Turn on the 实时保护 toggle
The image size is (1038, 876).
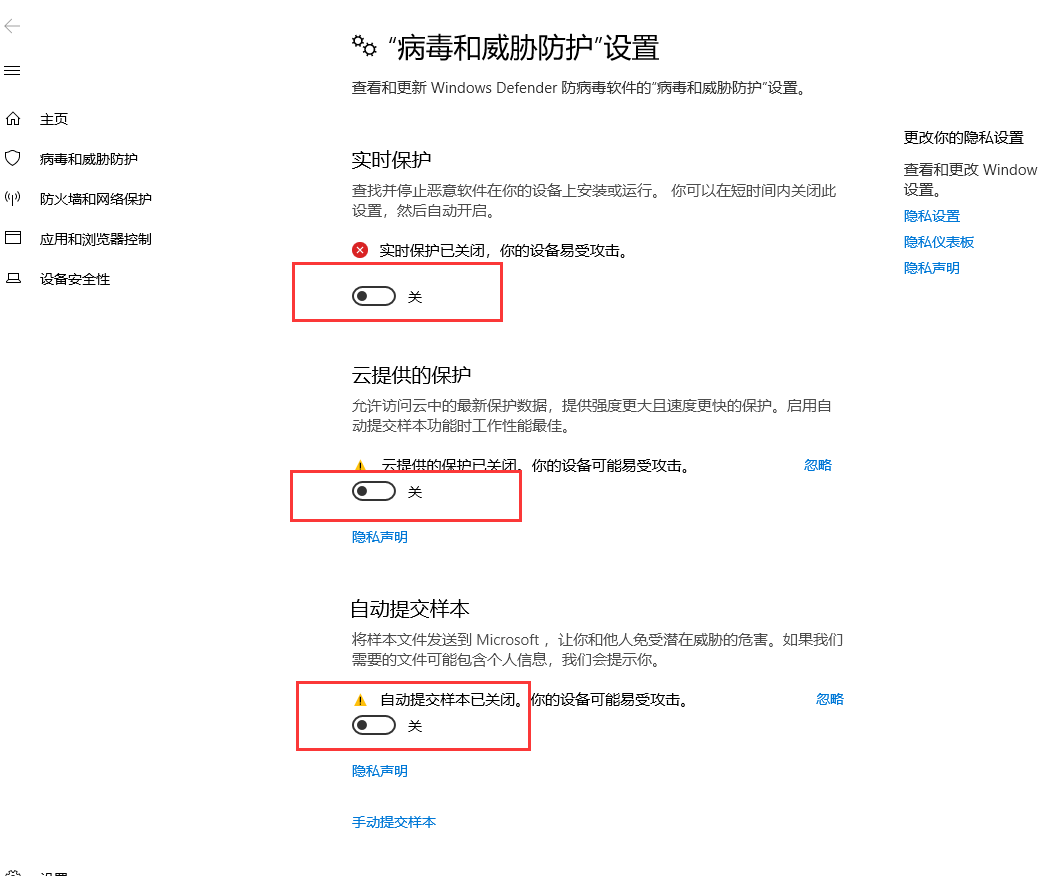[x=374, y=297]
